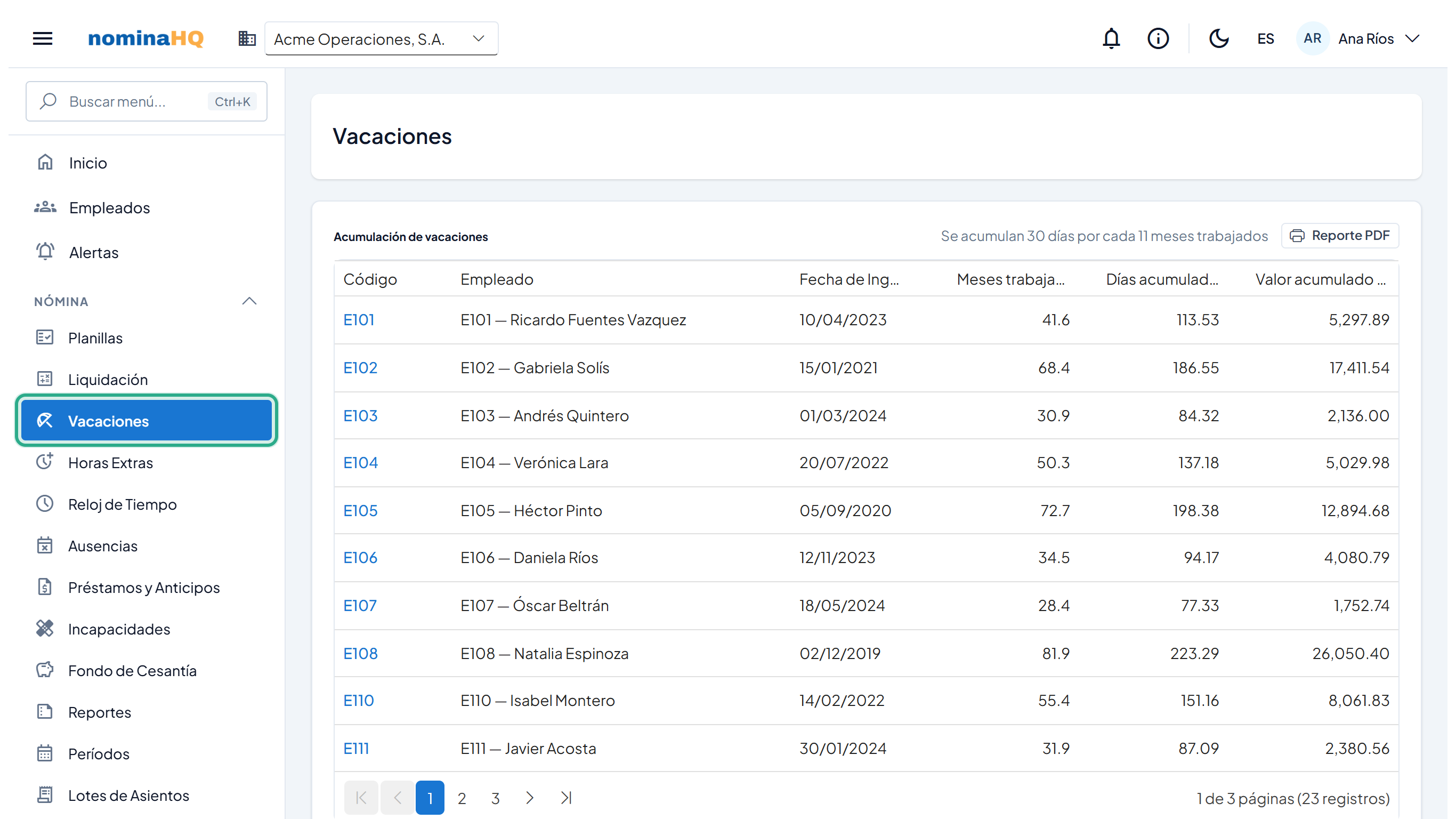1456x819 pixels.
Task: Open Acme Operaciones company dropdown
Action: coord(381,39)
